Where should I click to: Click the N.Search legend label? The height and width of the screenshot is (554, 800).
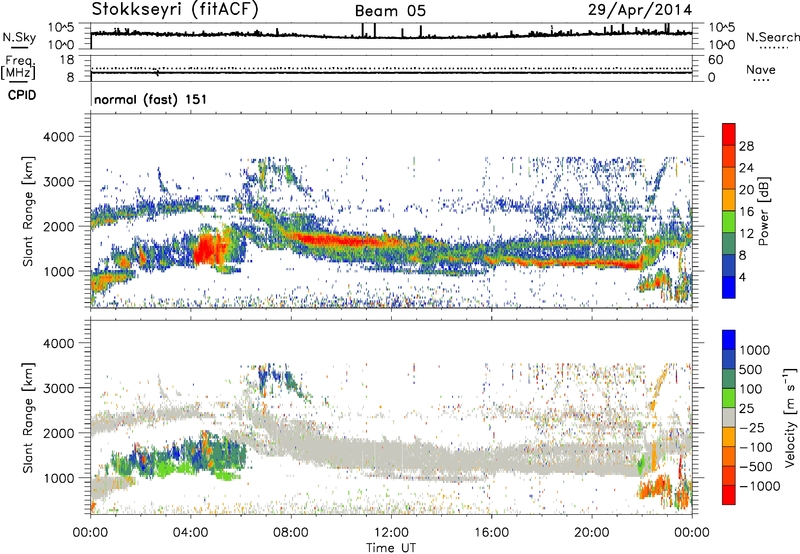point(772,37)
